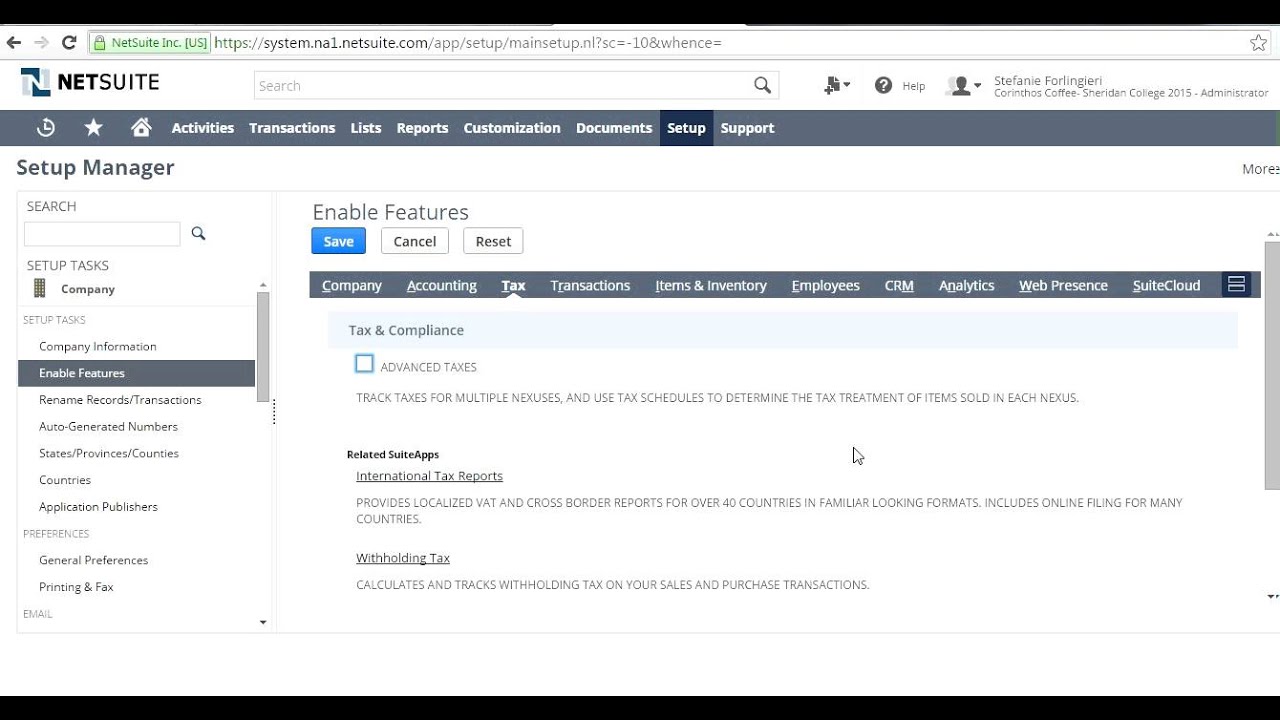Screen dimensions: 1280x720
Task: Bookmark page with star icon in address bar
Action: click(x=1258, y=43)
